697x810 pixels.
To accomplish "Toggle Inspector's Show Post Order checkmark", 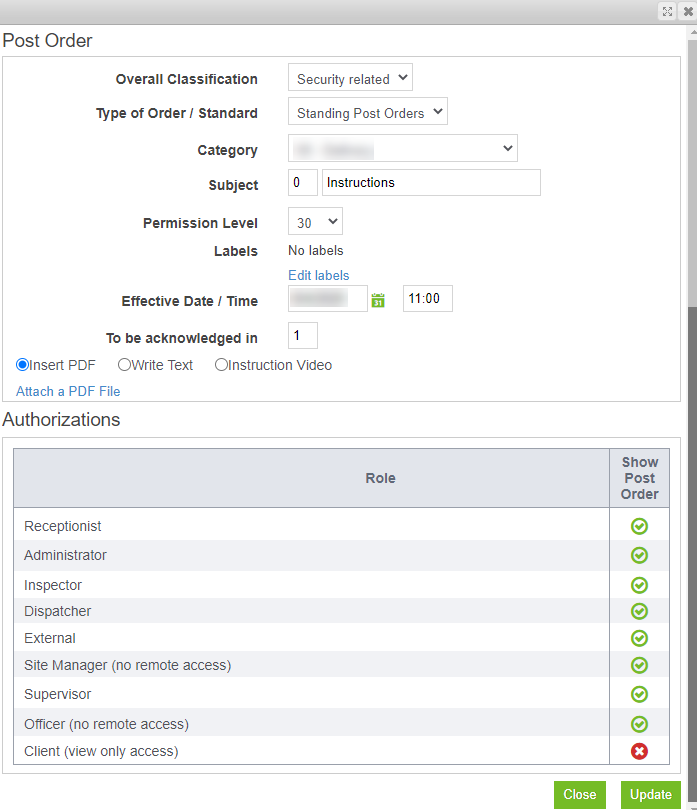I will coord(639,584).
